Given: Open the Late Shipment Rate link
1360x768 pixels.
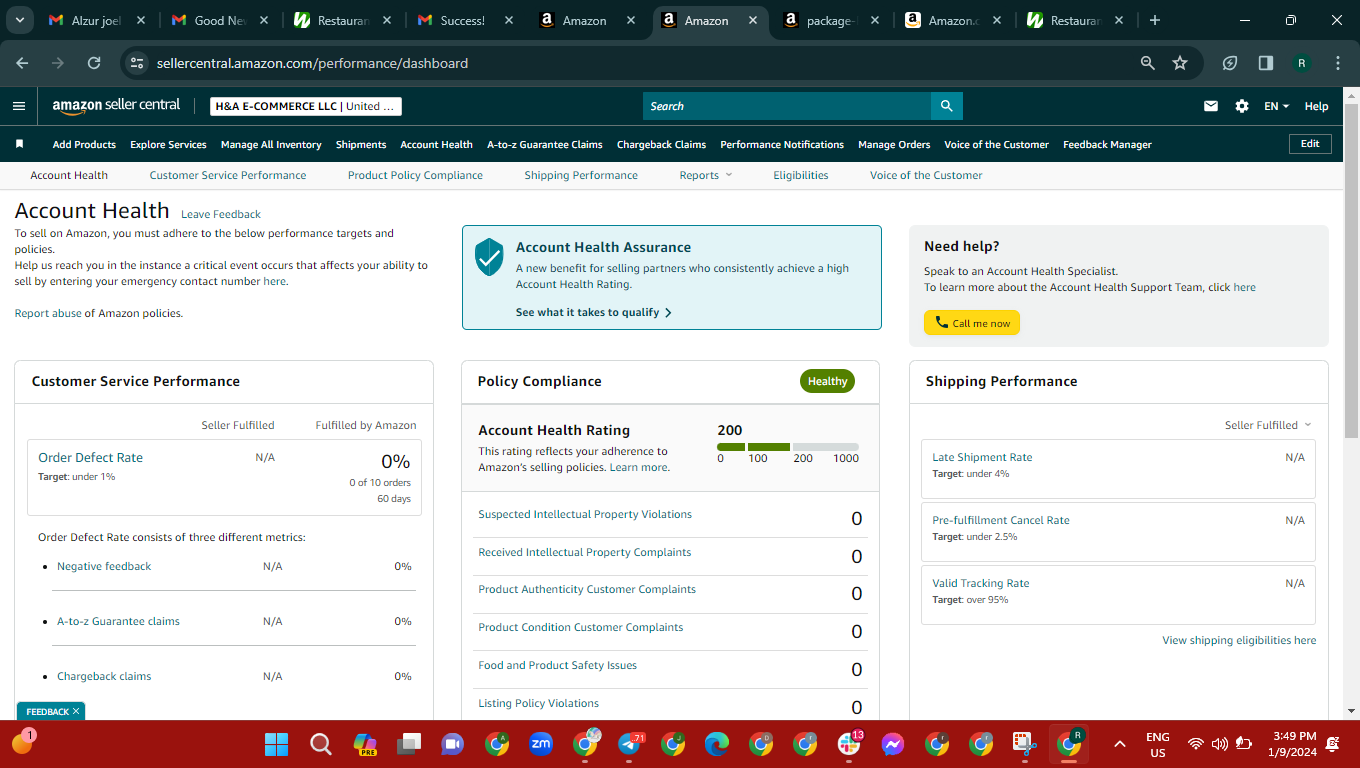Looking at the screenshot, I should [982, 457].
